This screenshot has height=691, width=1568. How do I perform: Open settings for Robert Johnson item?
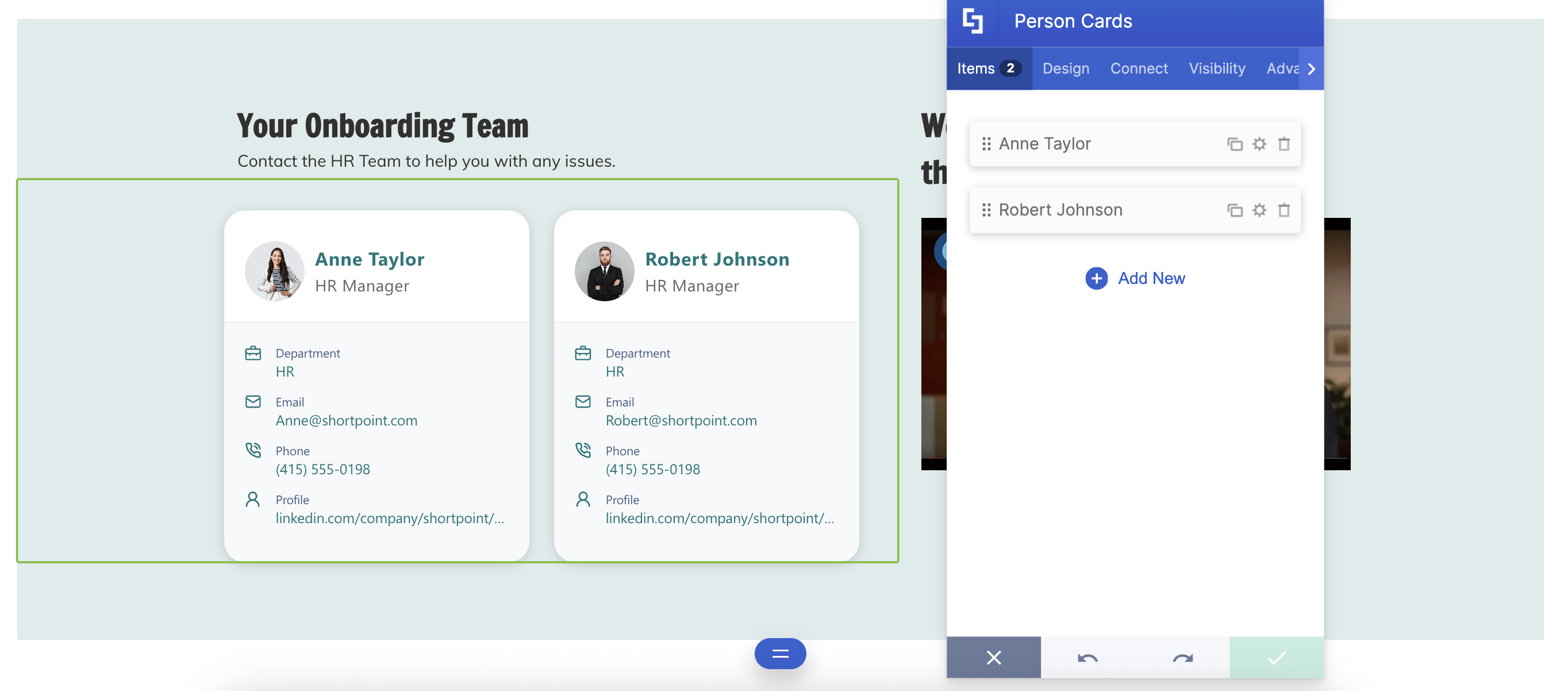(1259, 210)
